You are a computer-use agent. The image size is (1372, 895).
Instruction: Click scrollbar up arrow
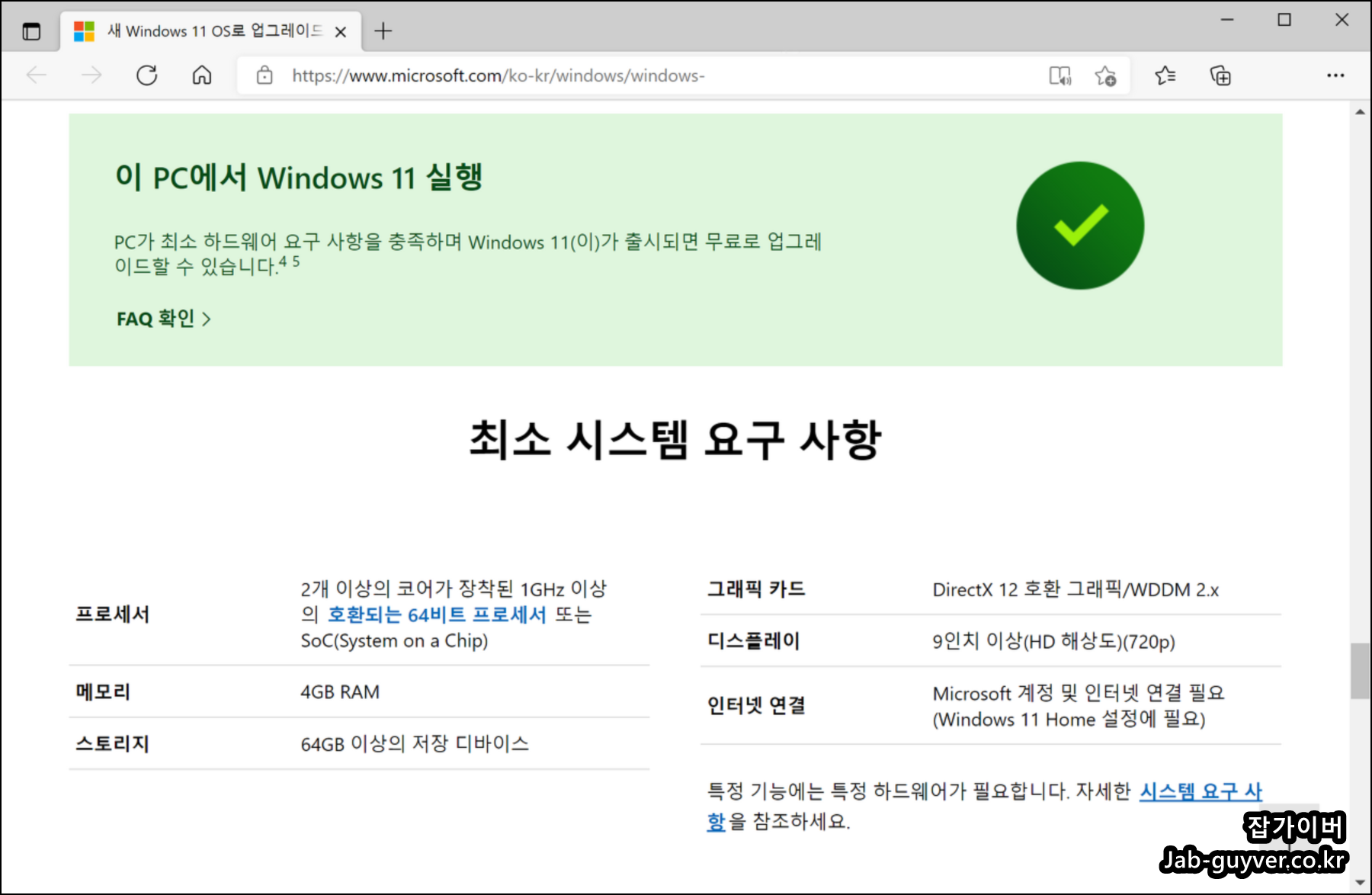click(x=1361, y=112)
